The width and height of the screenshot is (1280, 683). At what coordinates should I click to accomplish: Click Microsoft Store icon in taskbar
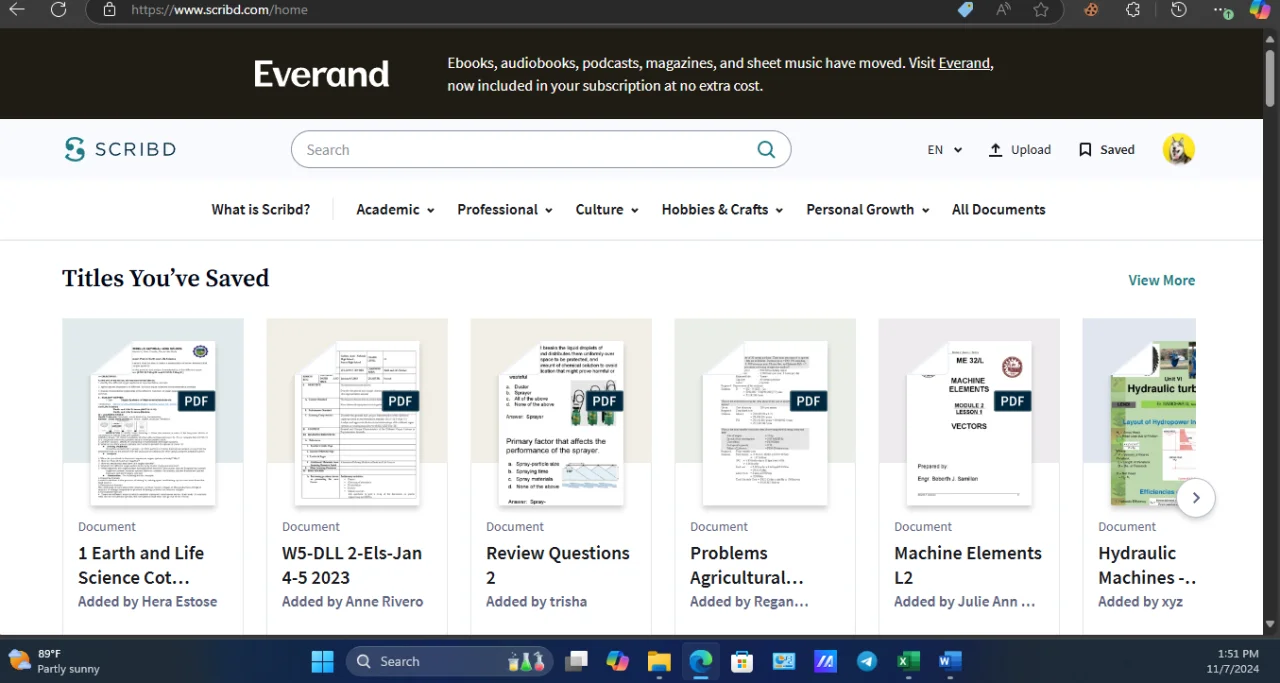(741, 661)
